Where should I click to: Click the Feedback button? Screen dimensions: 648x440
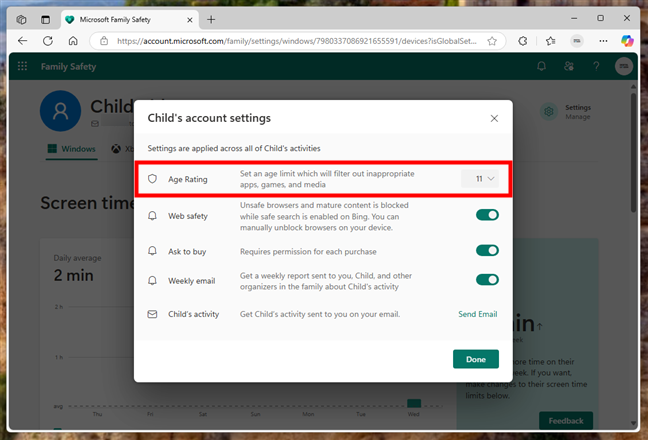click(566, 421)
